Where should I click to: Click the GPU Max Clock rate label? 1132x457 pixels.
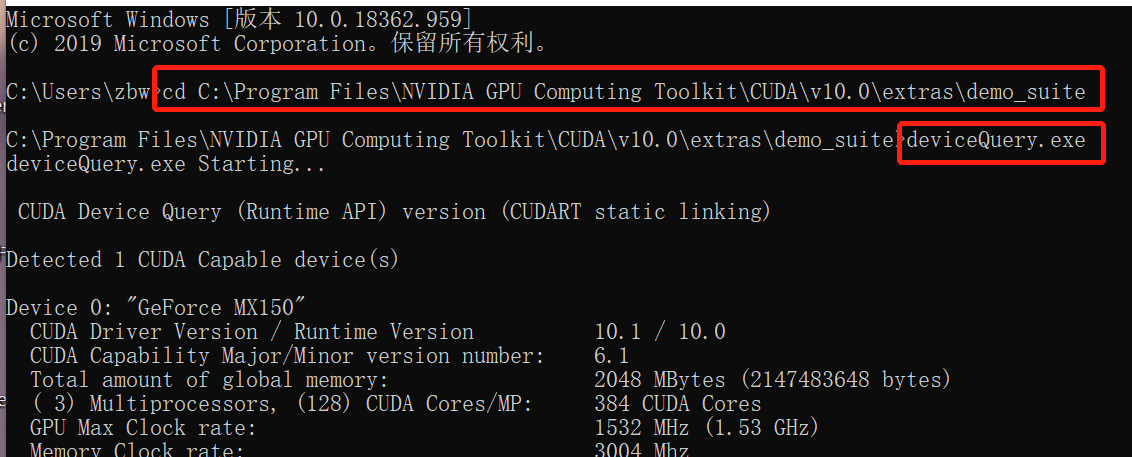tap(143, 428)
